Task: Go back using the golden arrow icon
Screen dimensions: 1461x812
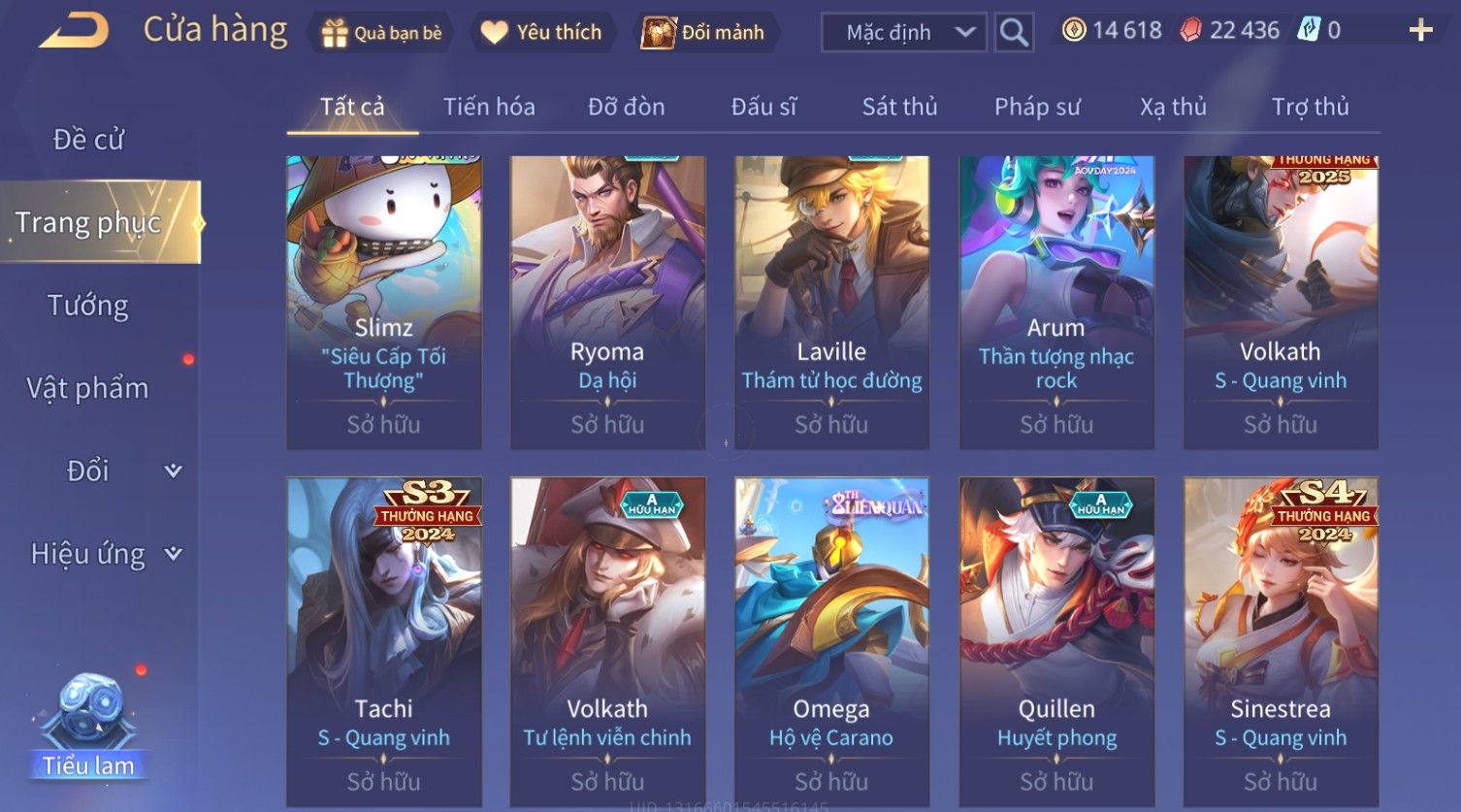Action: [74, 30]
